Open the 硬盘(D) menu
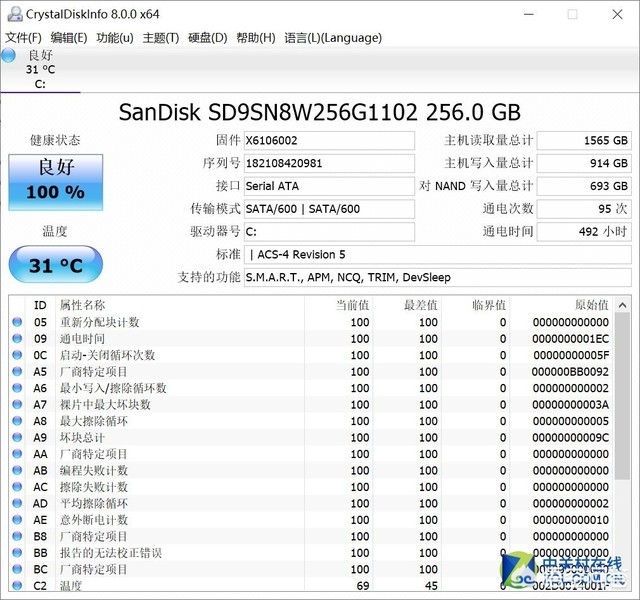The width and height of the screenshot is (640, 600). [x=207, y=38]
